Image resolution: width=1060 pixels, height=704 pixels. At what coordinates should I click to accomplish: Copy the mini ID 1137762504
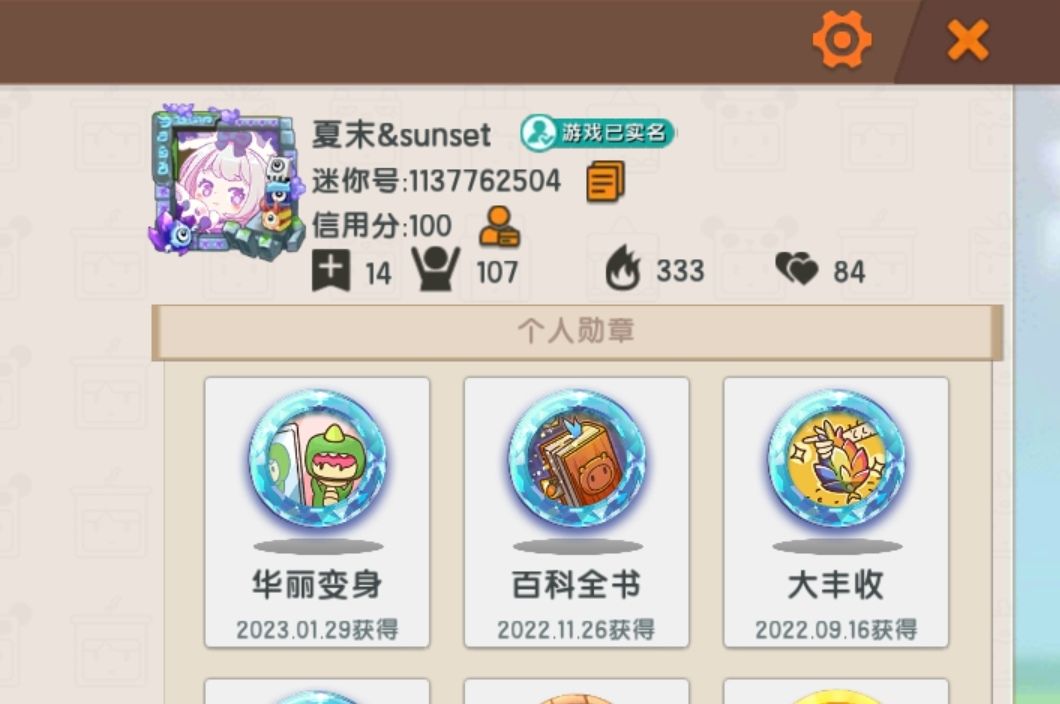tap(605, 181)
